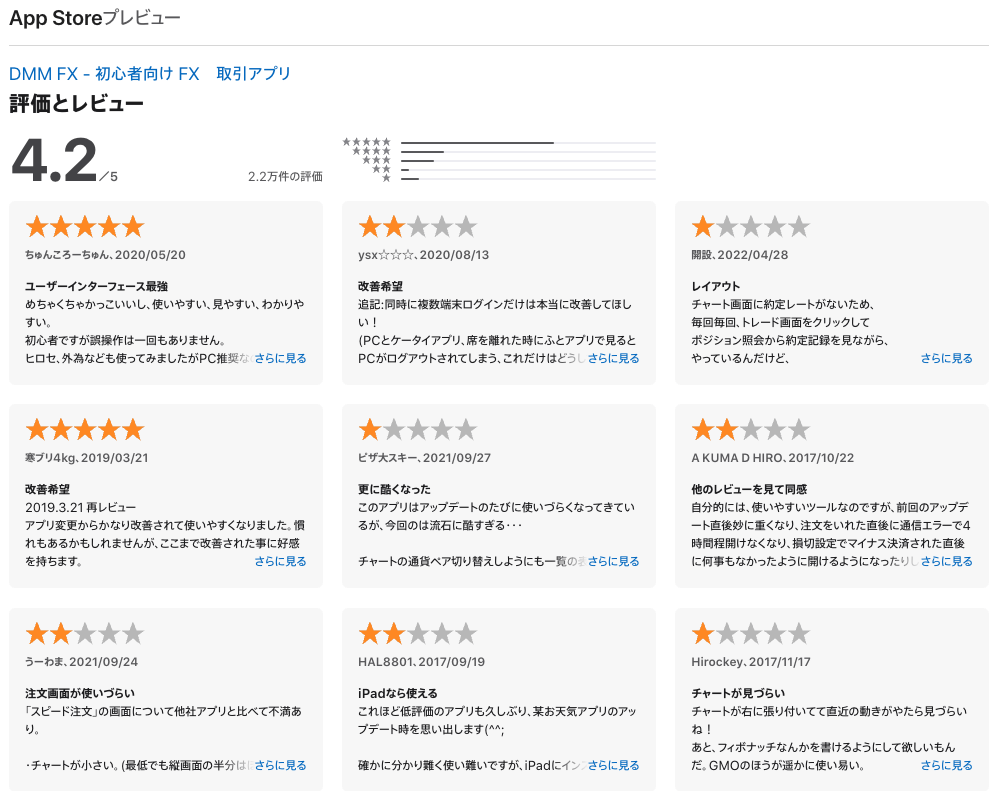Click the 4.2 overall rating score
The height and width of the screenshot is (791, 1005).
pos(55,160)
